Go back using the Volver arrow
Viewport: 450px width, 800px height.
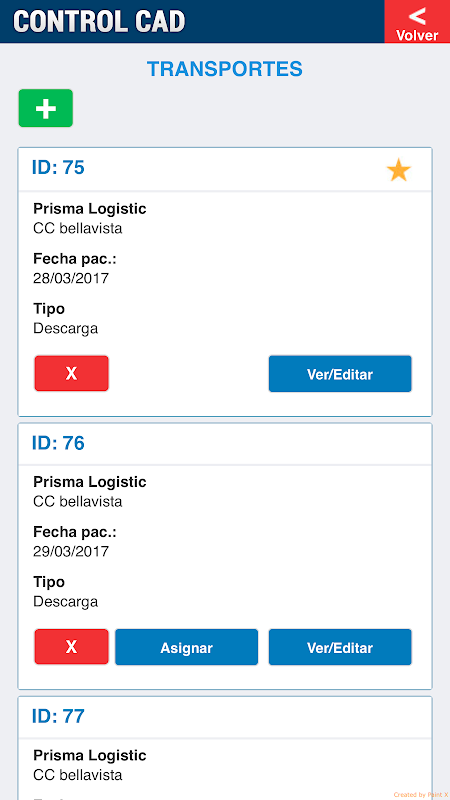pyautogui.click(x=417, y=21)
